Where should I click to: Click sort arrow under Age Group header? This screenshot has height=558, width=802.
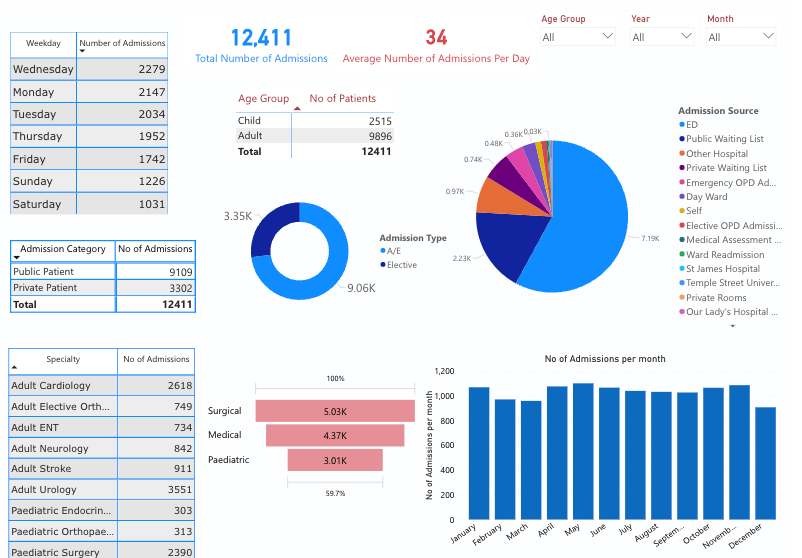click(x=297, y=106)
